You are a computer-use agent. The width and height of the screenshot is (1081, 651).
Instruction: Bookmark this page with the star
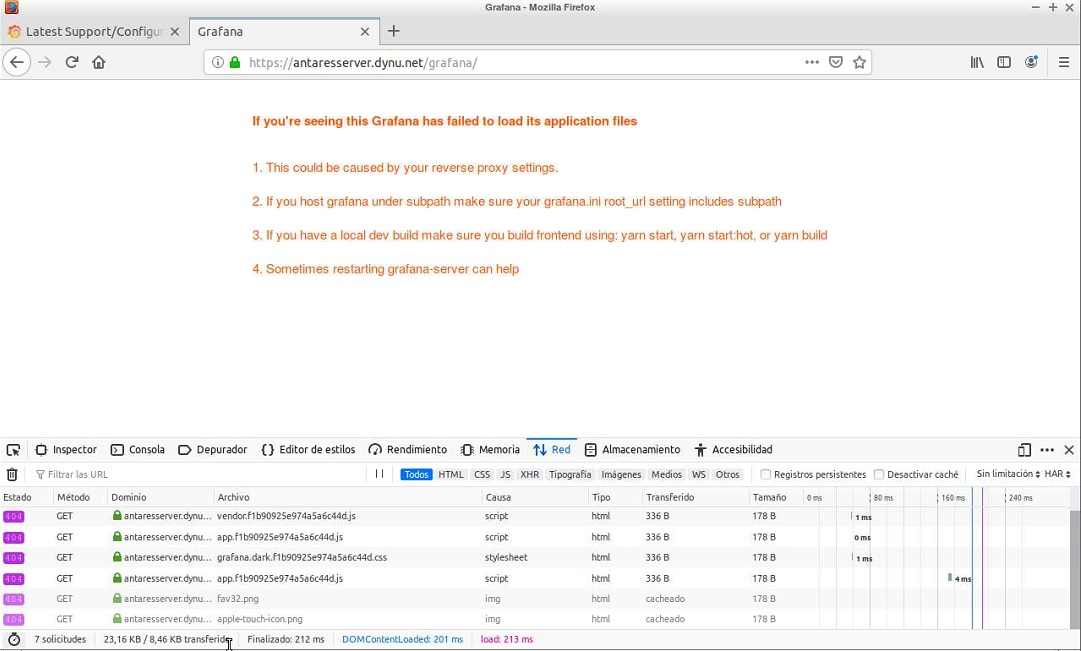pyautogui.click(x=859, y=62)
